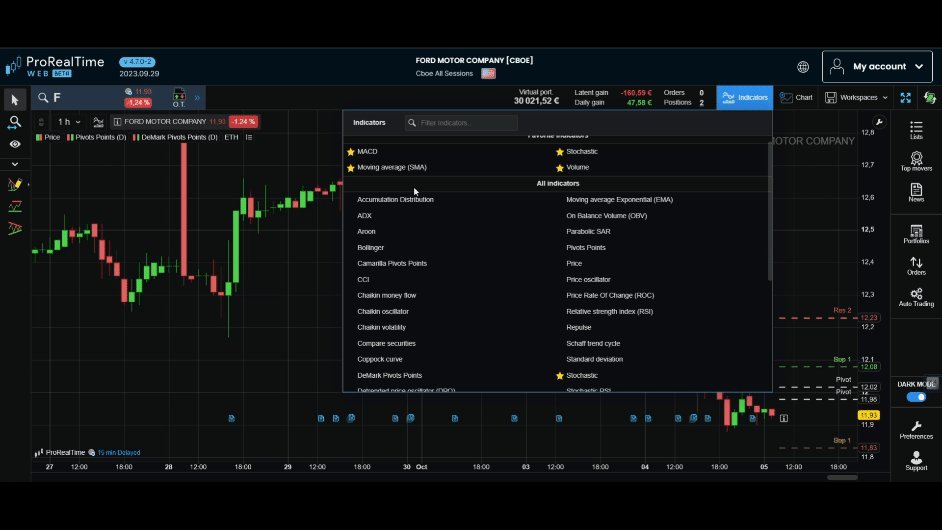Select Accumulation Distribution indicator
The image size is (942, 530).
point(395,200)
